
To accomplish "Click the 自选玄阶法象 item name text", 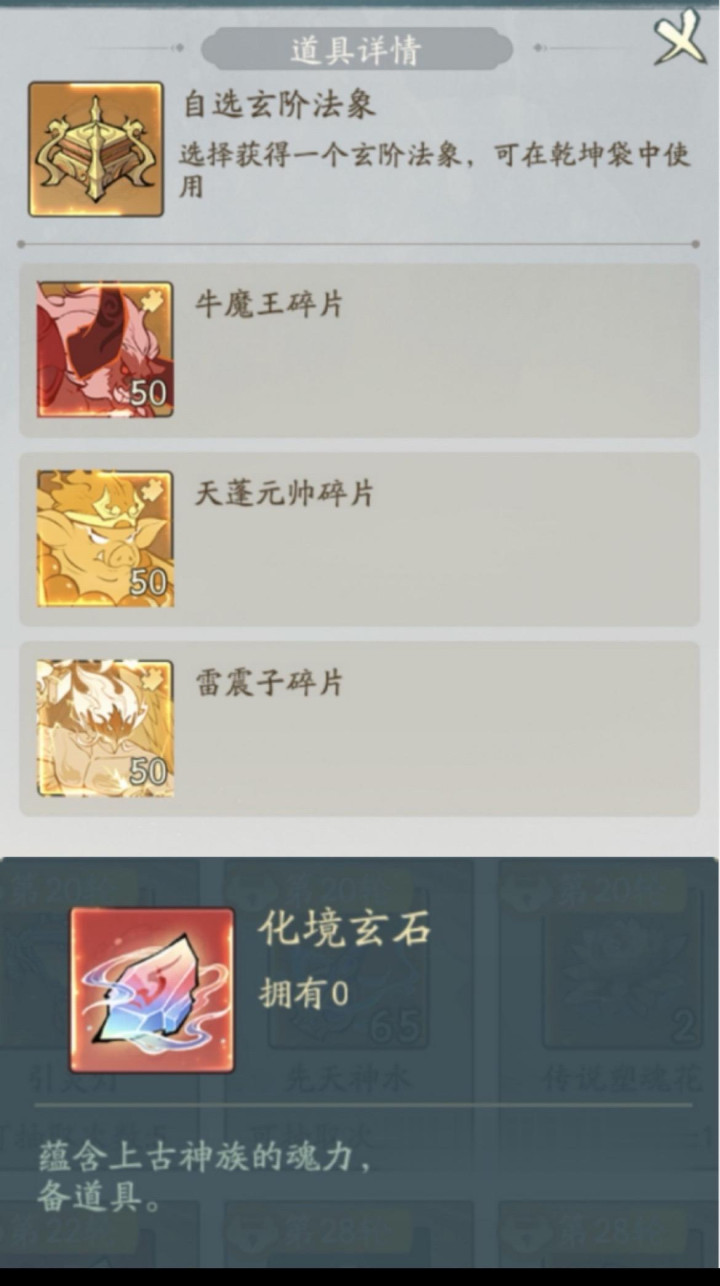I will 279,106.
